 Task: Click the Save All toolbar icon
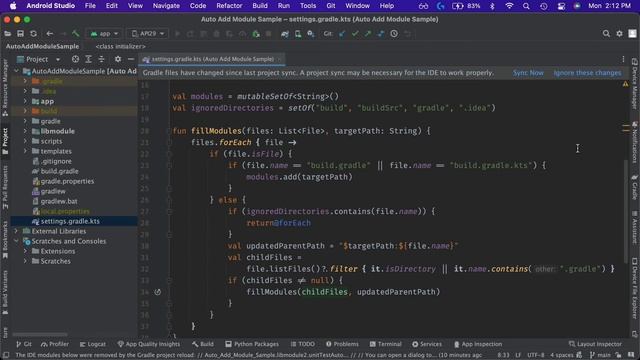[20, 34]
